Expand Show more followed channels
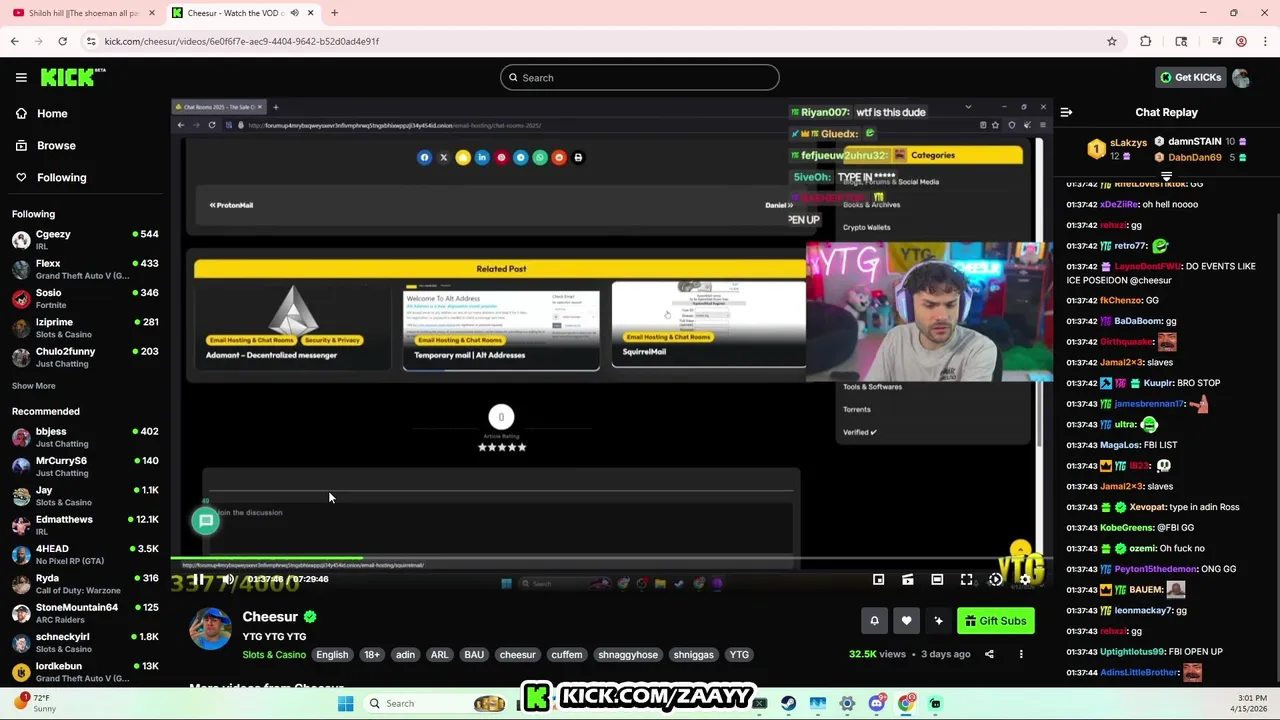Viewport: 1280px width, 720px height. (x=34, y=386)
